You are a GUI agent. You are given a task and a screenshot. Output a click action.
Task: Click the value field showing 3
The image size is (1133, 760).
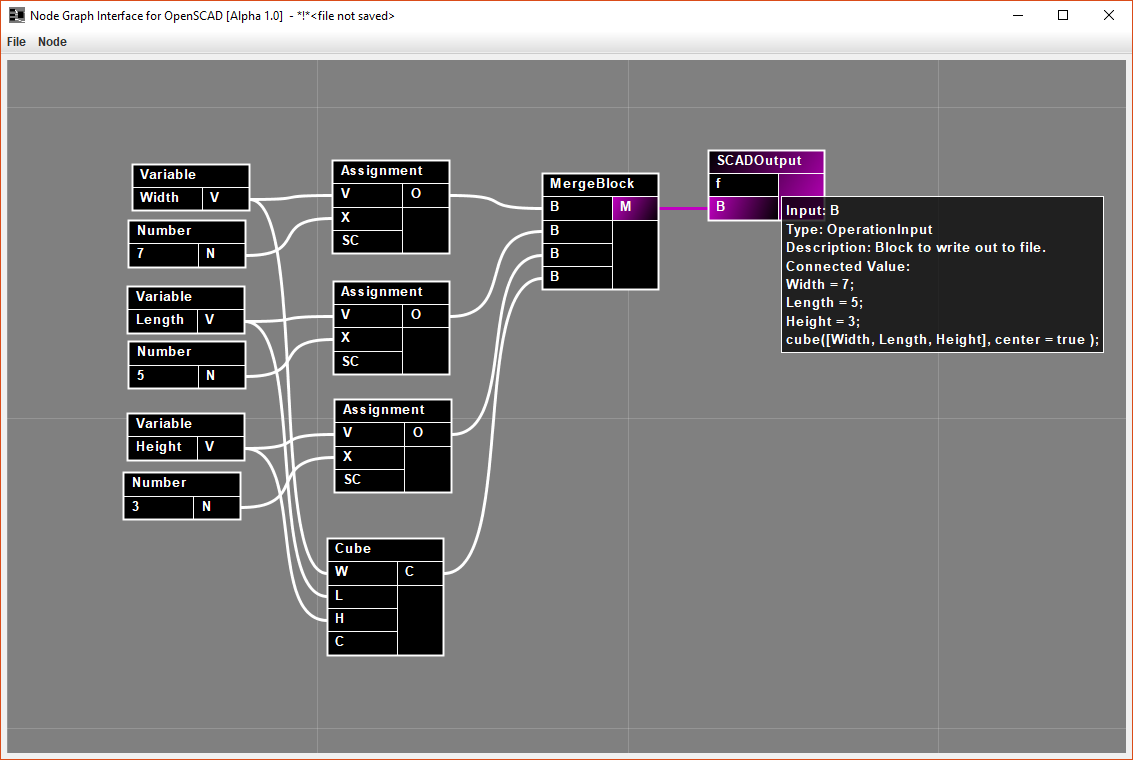tap(158, 507)
